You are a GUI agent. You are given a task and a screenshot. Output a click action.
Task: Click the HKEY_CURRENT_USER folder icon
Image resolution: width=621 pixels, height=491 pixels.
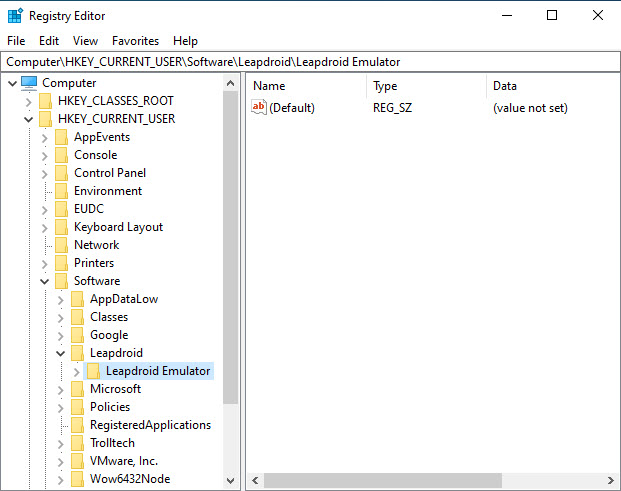[46, 119]
